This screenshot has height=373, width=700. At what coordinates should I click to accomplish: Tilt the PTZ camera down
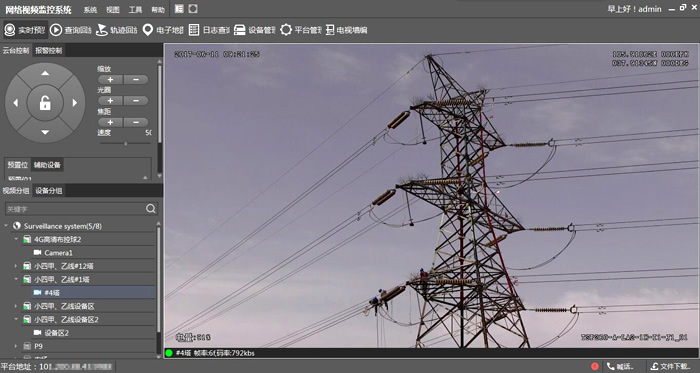(45, 132)
